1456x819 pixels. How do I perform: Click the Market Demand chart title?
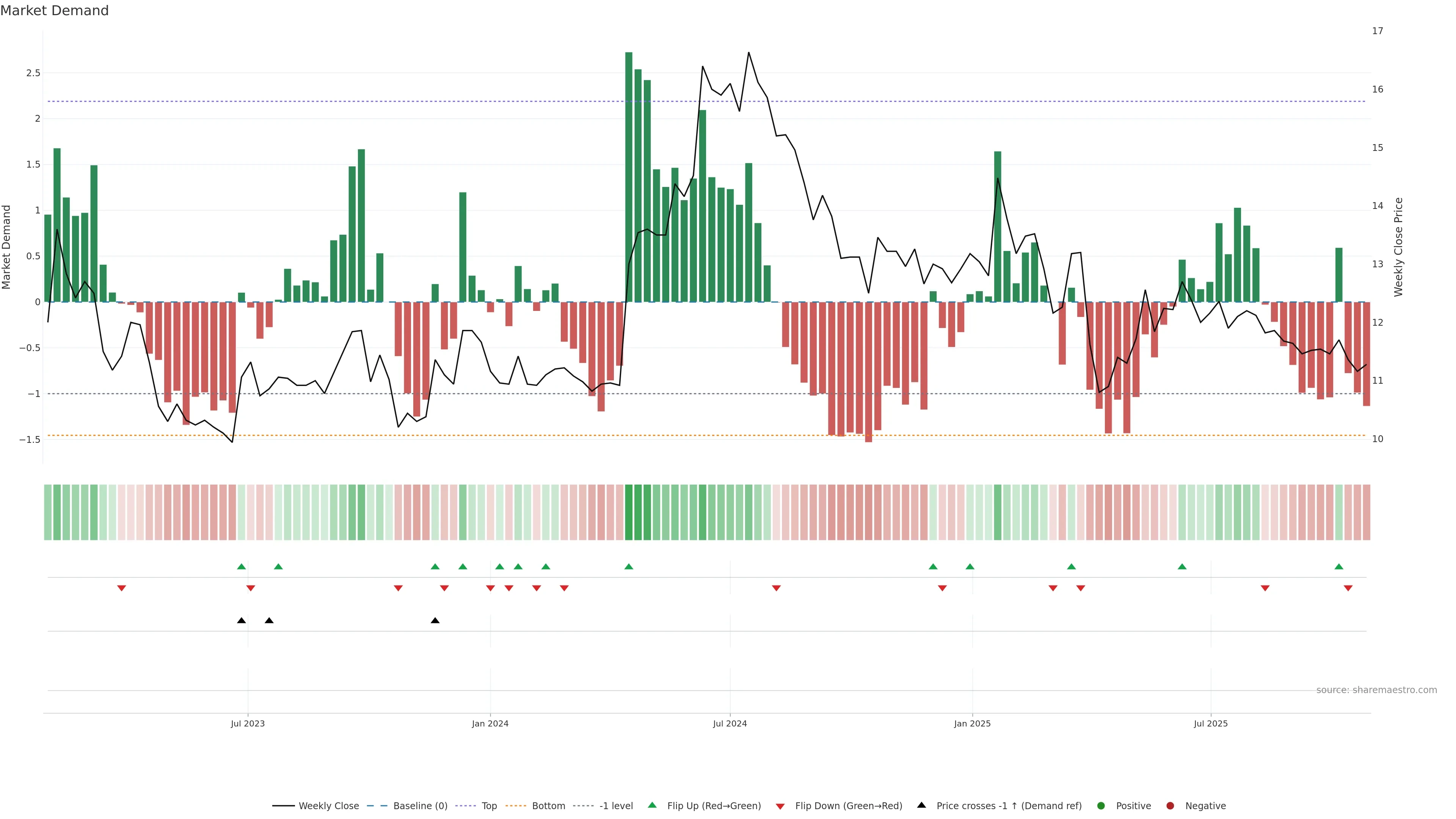click(54, 11)
